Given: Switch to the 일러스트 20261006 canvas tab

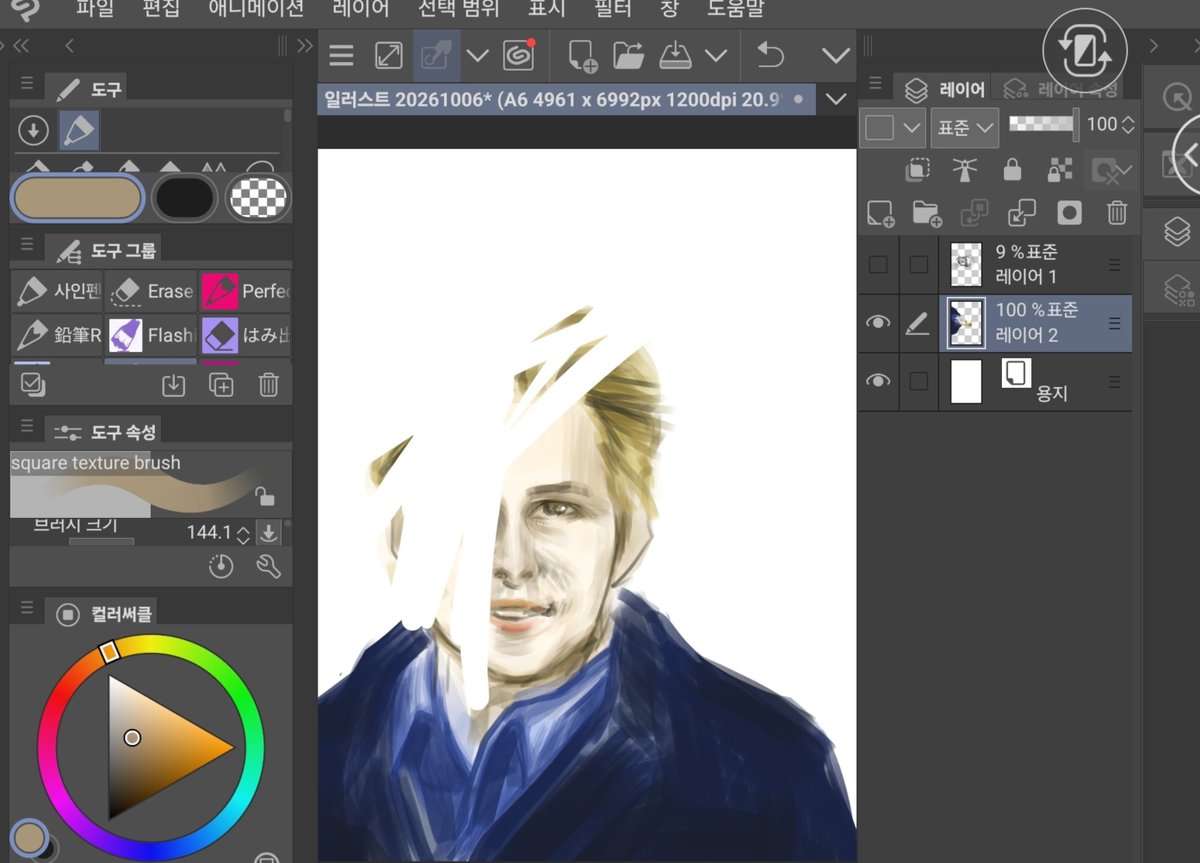Looking at the screenshot, I should pyautogui.click(x=566, y=100).
